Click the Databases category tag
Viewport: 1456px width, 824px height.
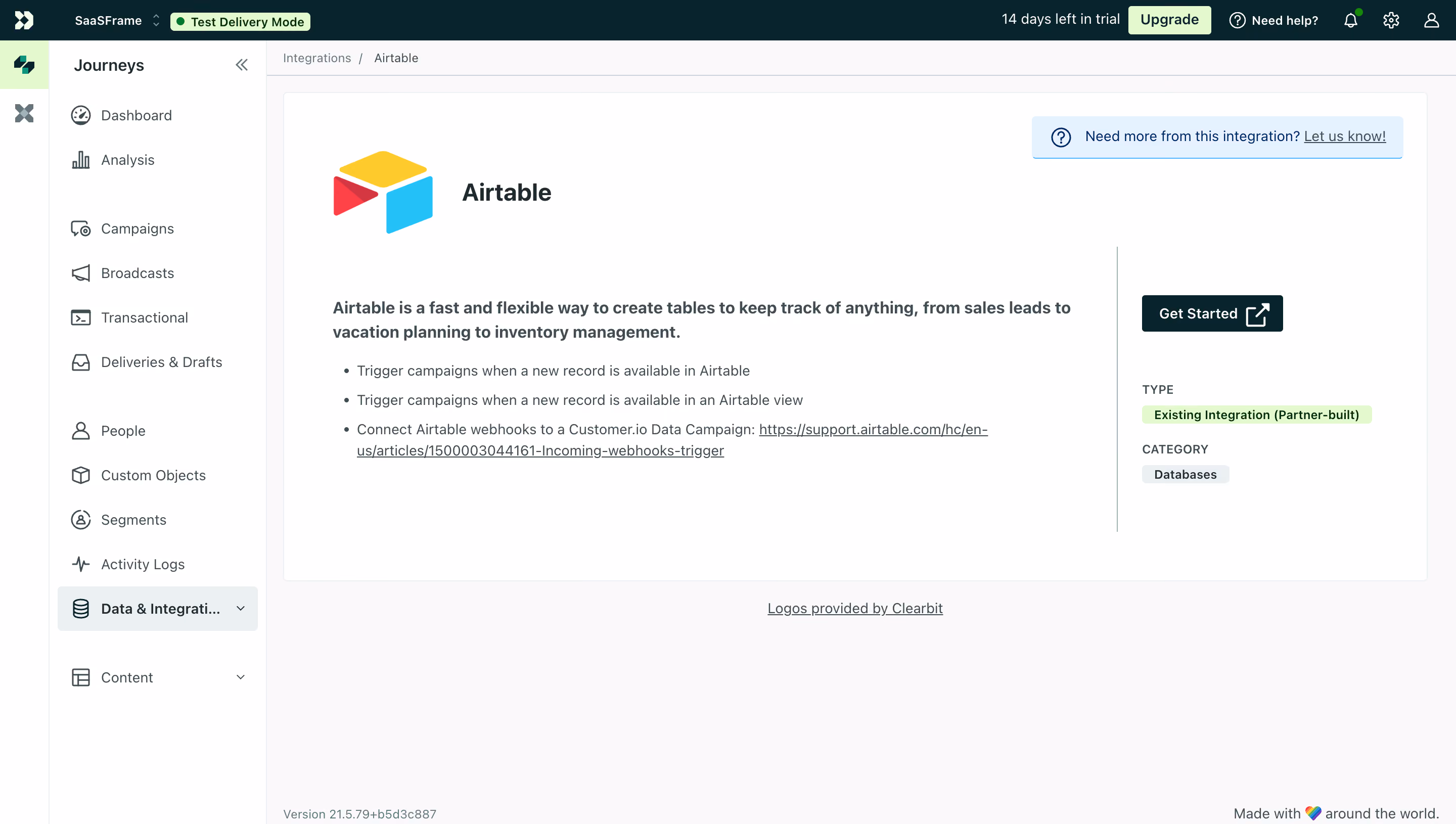pyautogui.click(x=1185, y=474)
